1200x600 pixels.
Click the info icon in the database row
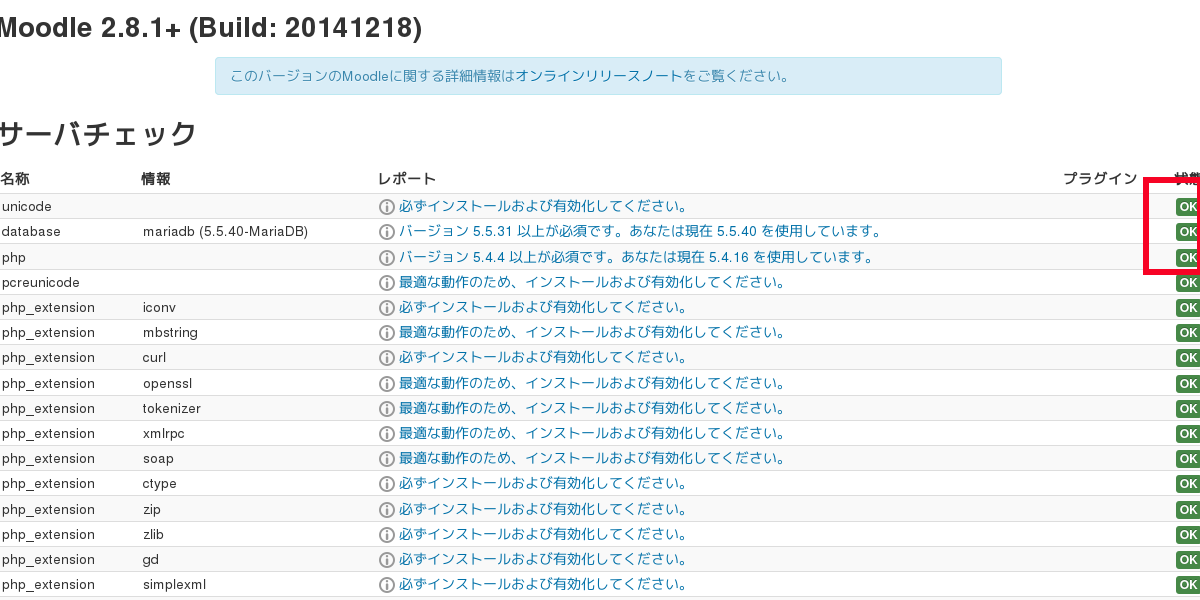(x=387, y=232)
